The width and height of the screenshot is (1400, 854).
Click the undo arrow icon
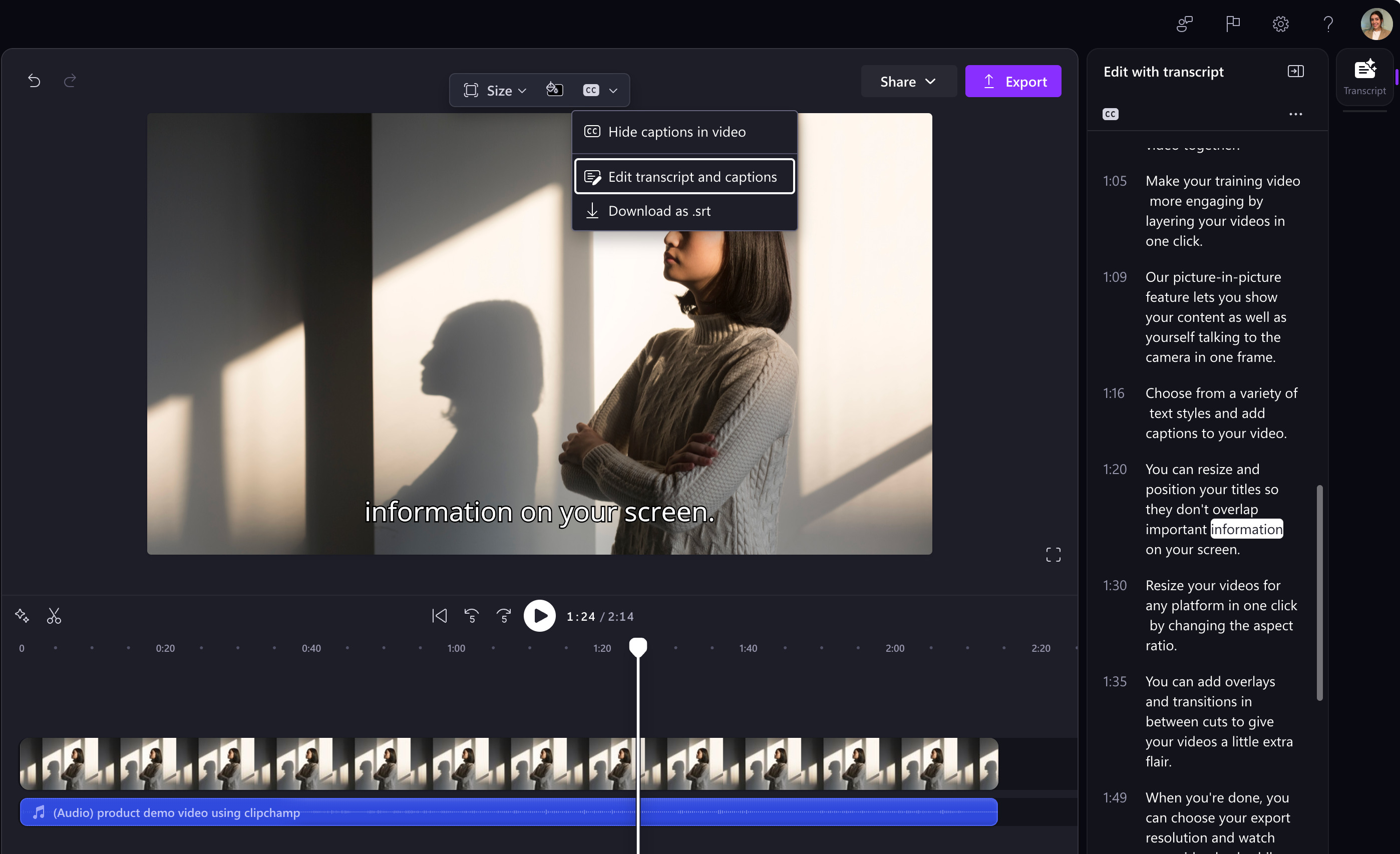coord(34,81)
